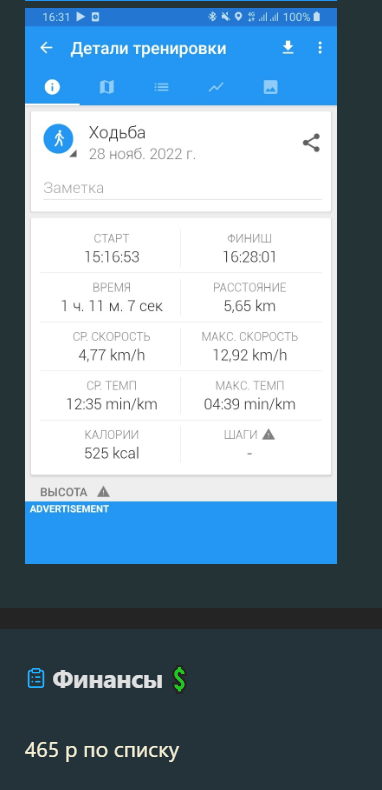The height and width of the screenshot is (790, 382).
Task: Click the warning triangle beside ВЫСОТА
Action: tap(103, 492)
